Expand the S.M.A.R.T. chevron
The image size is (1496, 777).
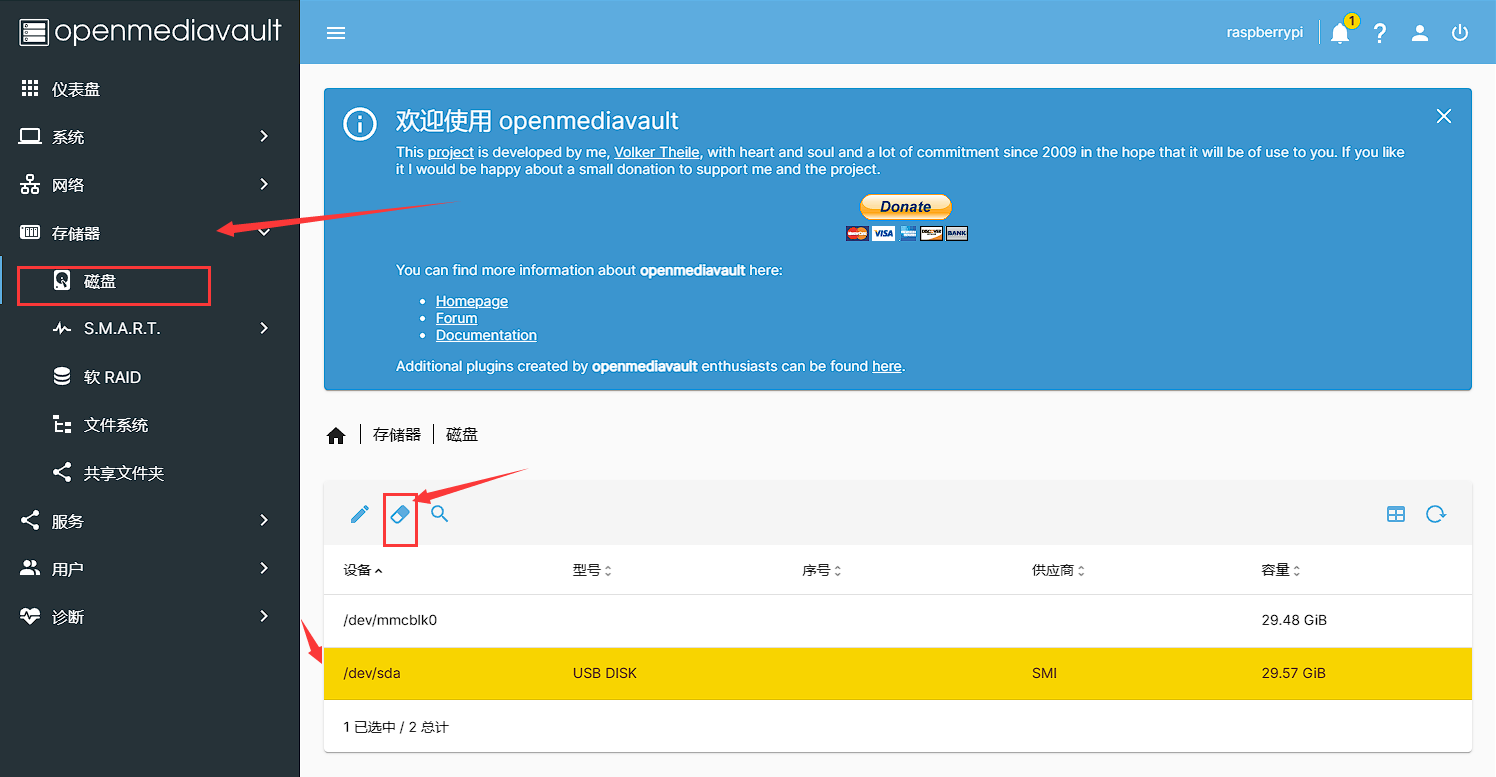click(264, 328)
